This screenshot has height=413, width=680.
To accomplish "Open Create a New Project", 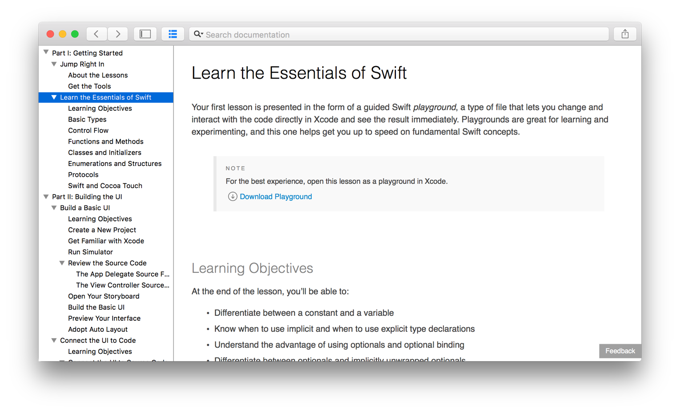I will (102, 230).
